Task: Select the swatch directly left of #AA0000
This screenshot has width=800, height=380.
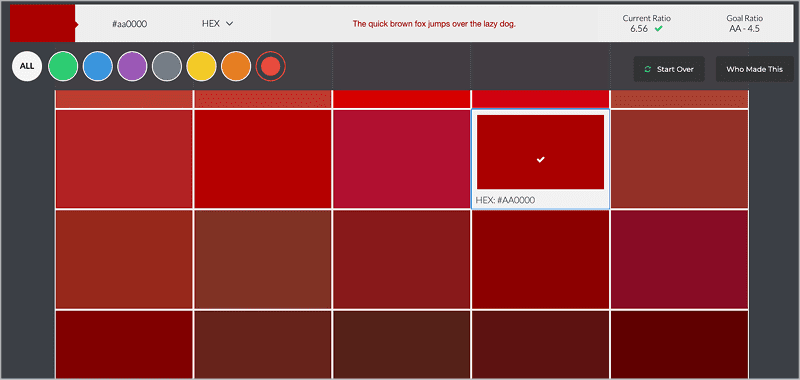Action: [401, 159]
